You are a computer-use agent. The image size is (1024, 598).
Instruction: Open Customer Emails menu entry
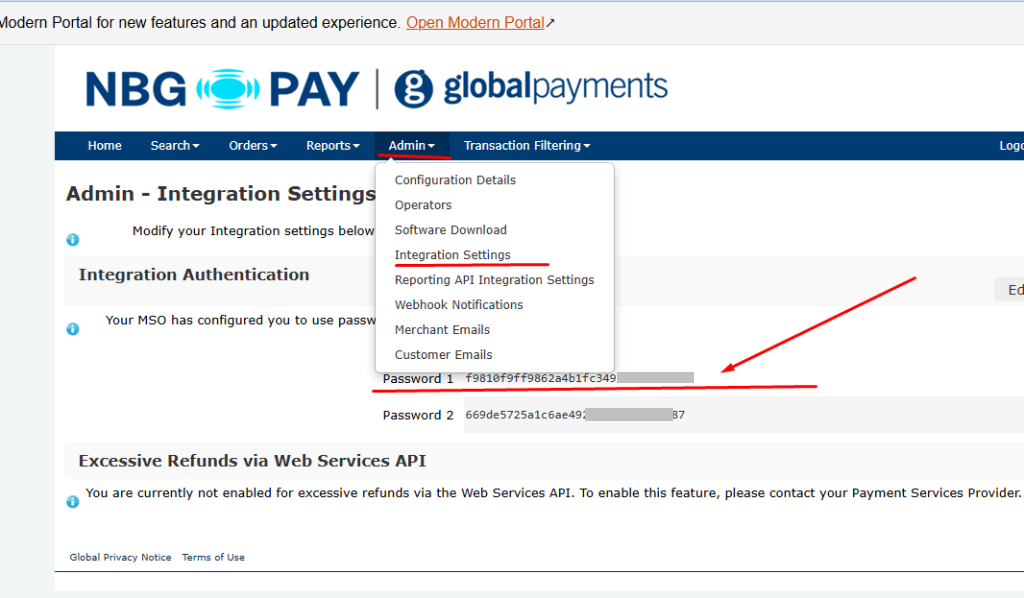point(443,354)
